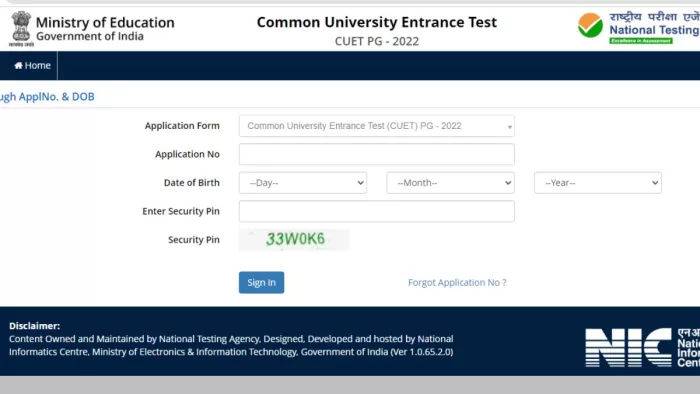Open the Day dropdown for date of birth

pyautogui.click(x=303, y=183)
